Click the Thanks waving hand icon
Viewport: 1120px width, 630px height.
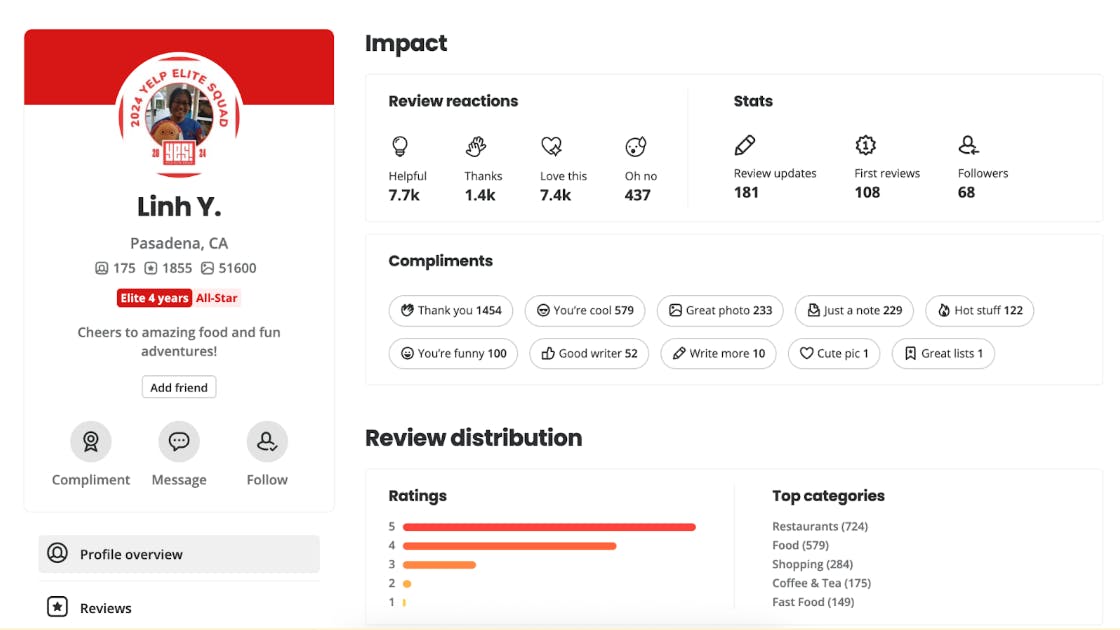click(x=476, y=147)
